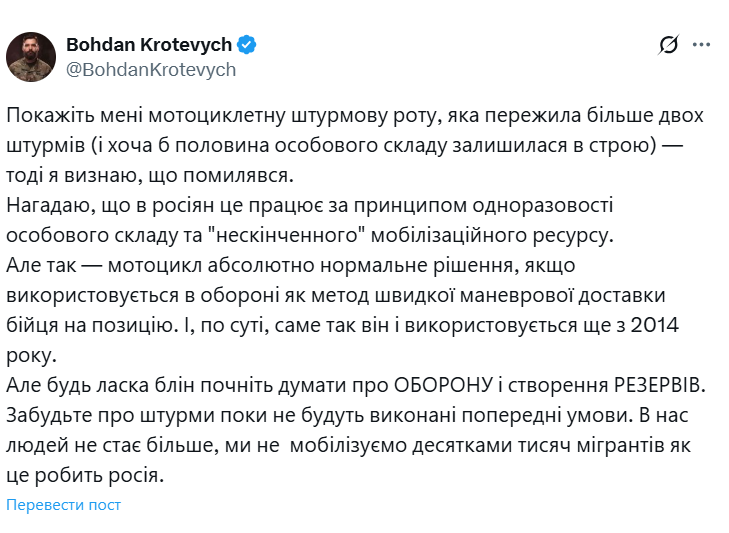Click the display name Bohdan Krotevych
Image resolution: width=729 pixels, height=533 pixels.
(149, 45)
